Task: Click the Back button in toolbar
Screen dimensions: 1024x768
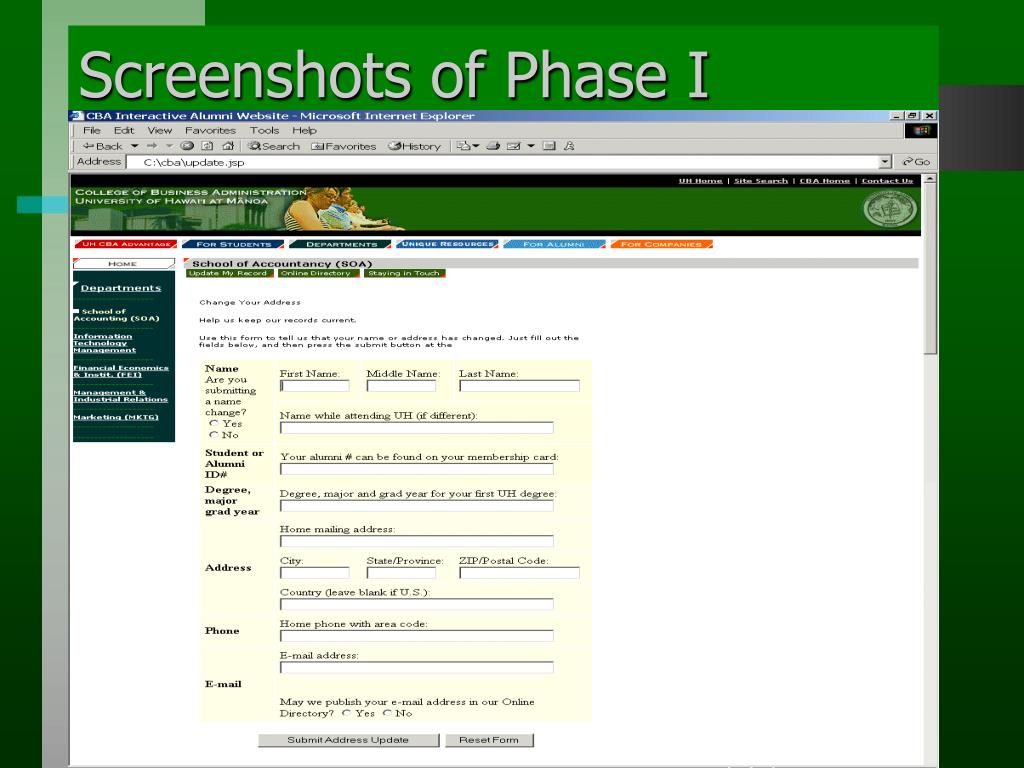Action: tap(103, 146)
